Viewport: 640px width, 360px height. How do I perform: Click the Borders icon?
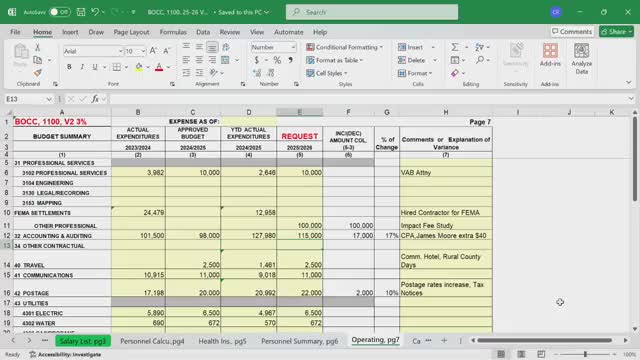pos(117,67)
